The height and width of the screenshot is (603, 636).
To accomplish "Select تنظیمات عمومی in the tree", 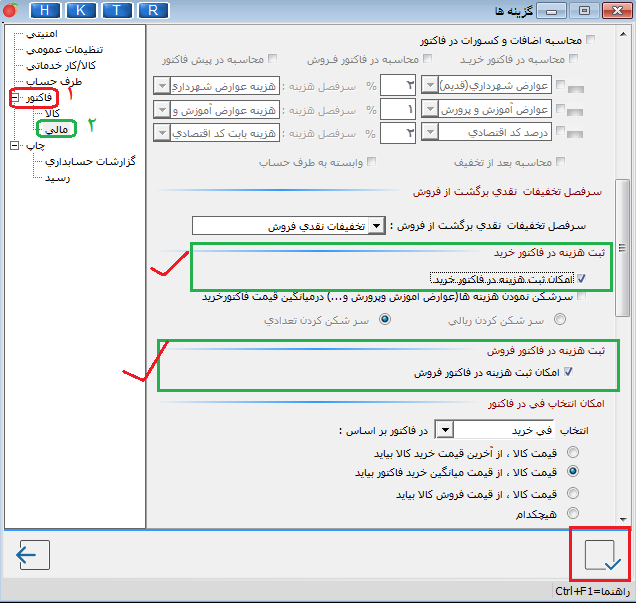I will 64,49.
